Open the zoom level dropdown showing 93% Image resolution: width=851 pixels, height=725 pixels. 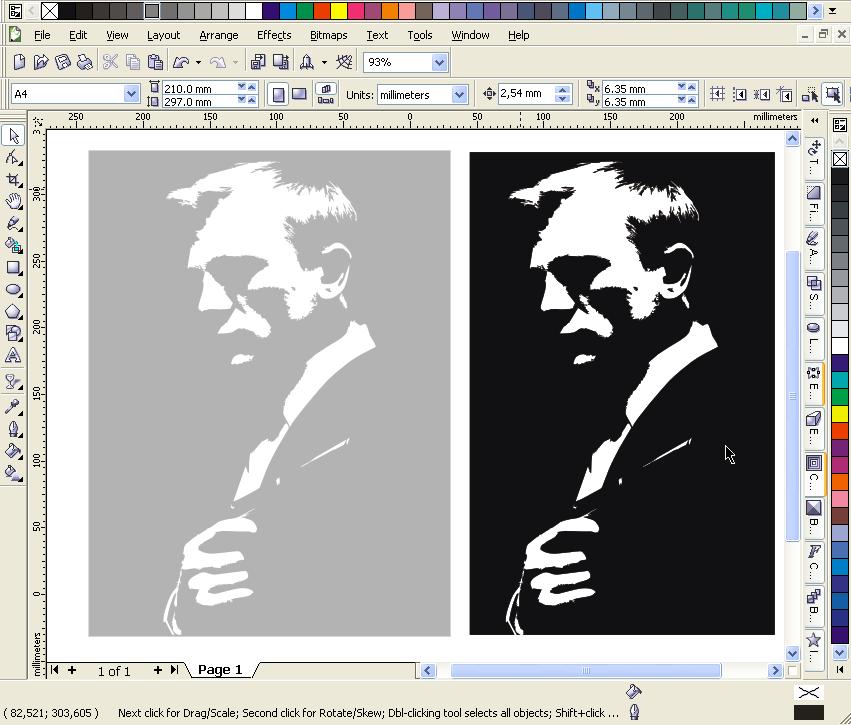(439, 62)
